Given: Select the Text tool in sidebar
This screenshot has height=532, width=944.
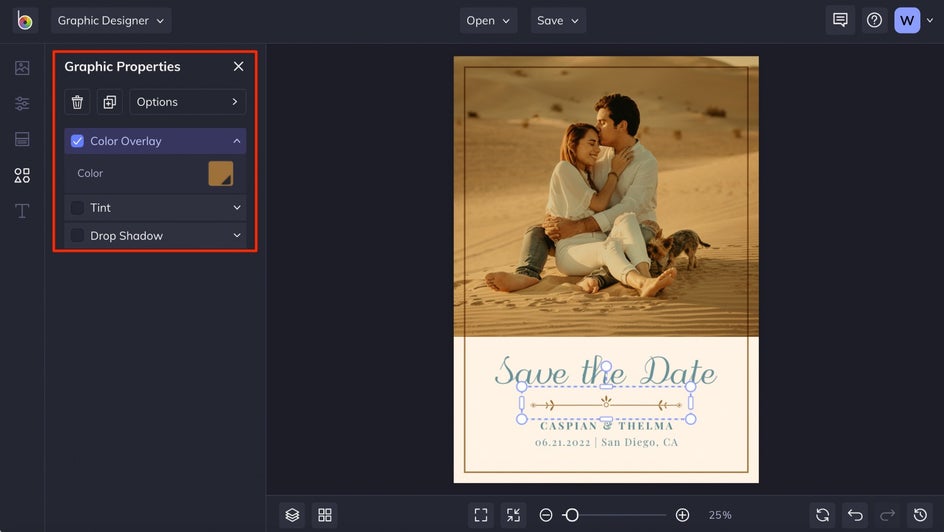Looking at the screenshot, I should coord(22,211).
